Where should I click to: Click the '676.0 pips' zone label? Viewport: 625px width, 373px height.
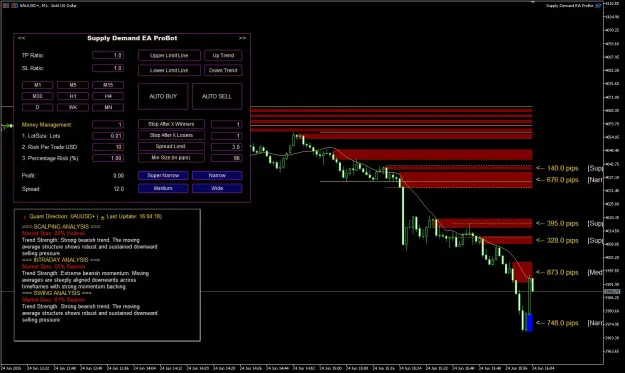click(x=557, y=180)
